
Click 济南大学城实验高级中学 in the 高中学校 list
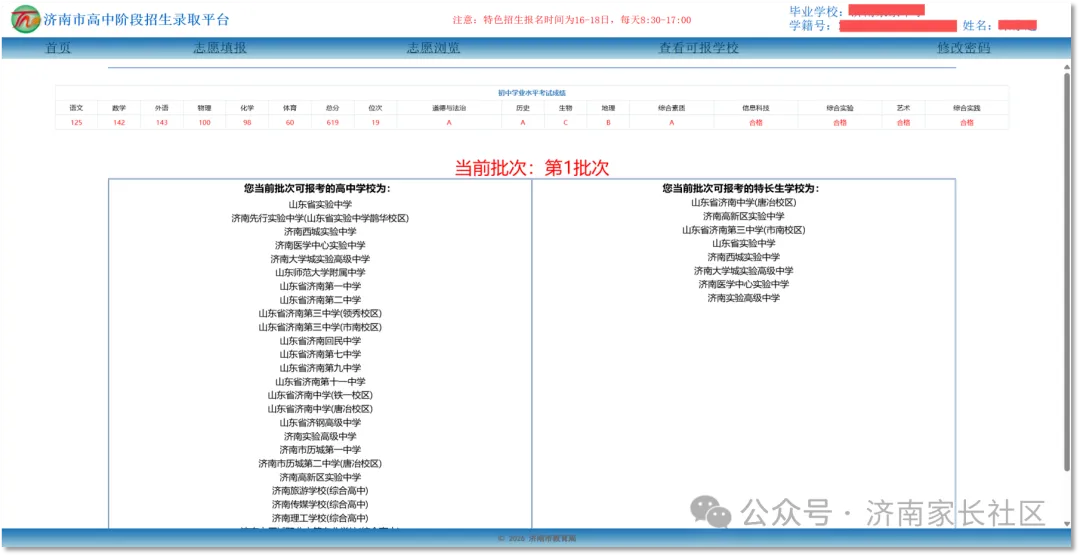tap(320, 259)
